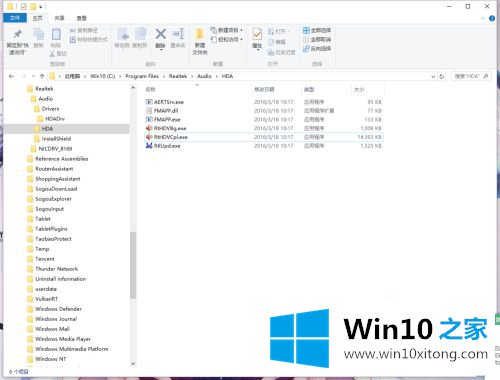Go back with the left arrow
The height and width of the screenshot is (380, 500).
(x=11, y=76)
